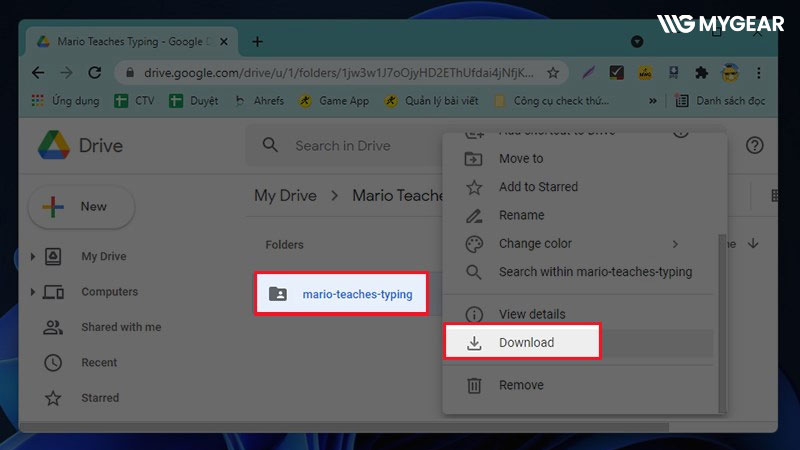Click the address bar URL
This screenshot has height=450, width=800.
tap(339, 73)
